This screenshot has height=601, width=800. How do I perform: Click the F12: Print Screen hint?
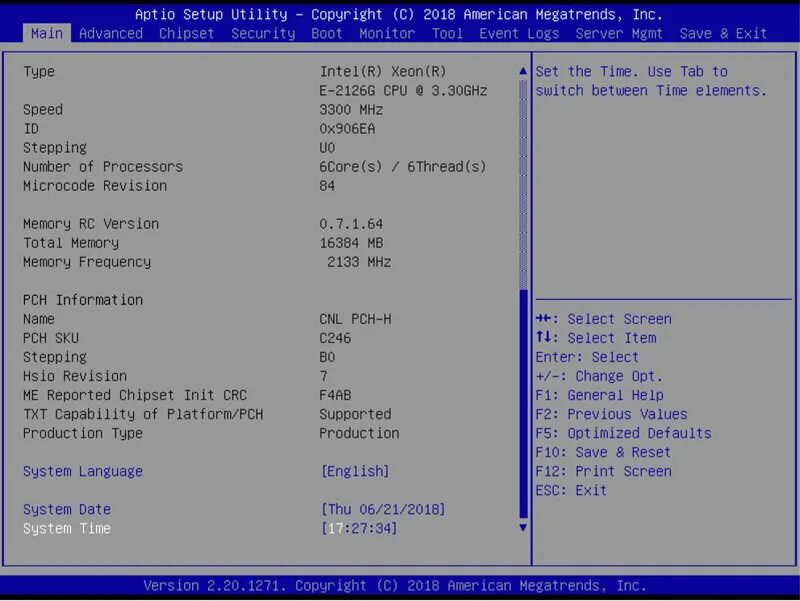pos(603,471)
